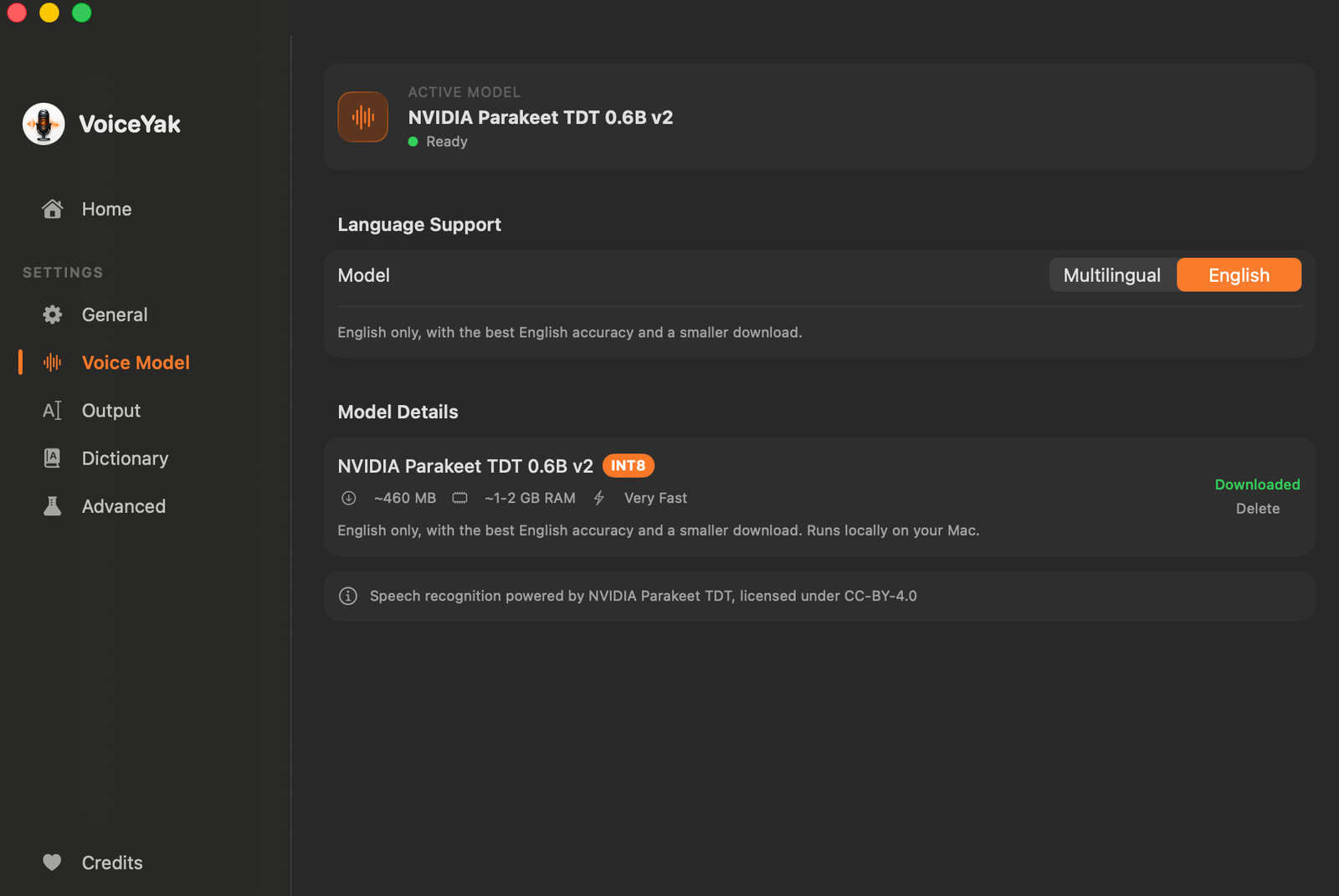Click the Parakeet model name in Model Details
Image resolution: width=1339 pixels, height=896 pixels.
click(465, 466)
